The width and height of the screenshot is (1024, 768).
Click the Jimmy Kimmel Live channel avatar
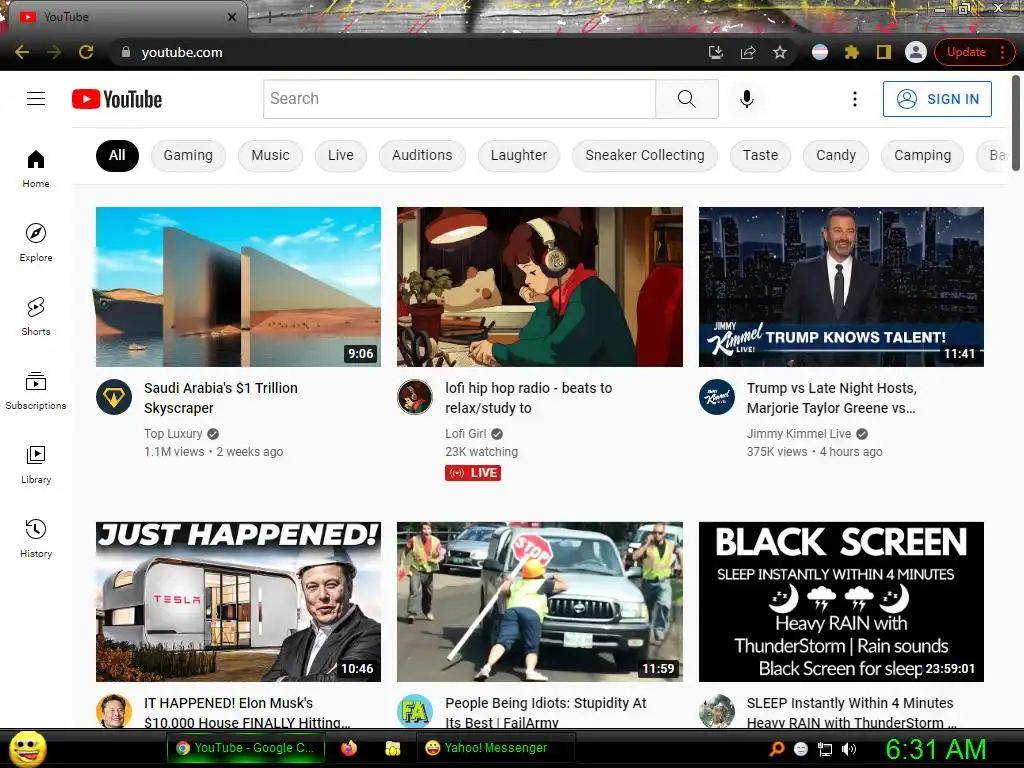(x=716, y=397)
